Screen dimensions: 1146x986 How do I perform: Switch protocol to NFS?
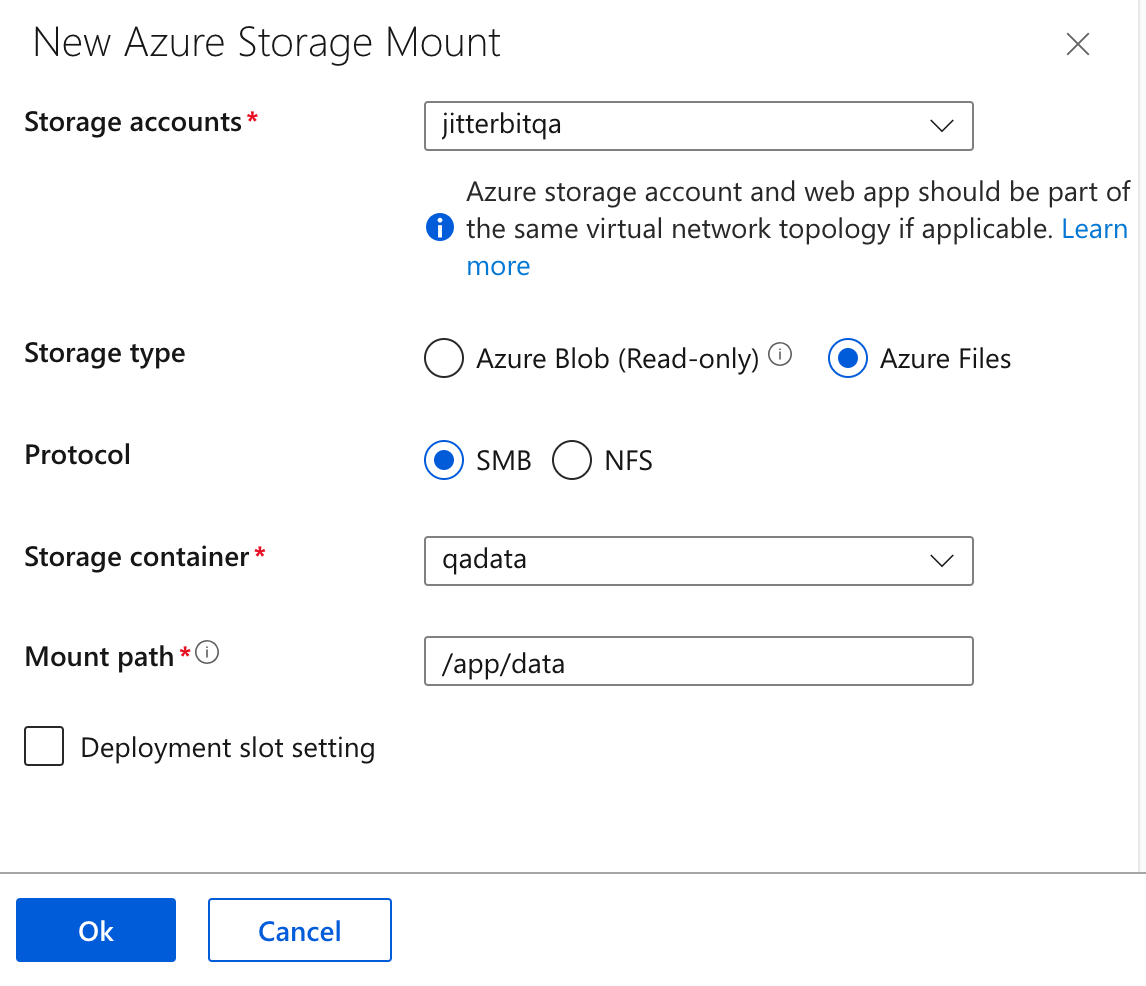(x=572, y=461)
